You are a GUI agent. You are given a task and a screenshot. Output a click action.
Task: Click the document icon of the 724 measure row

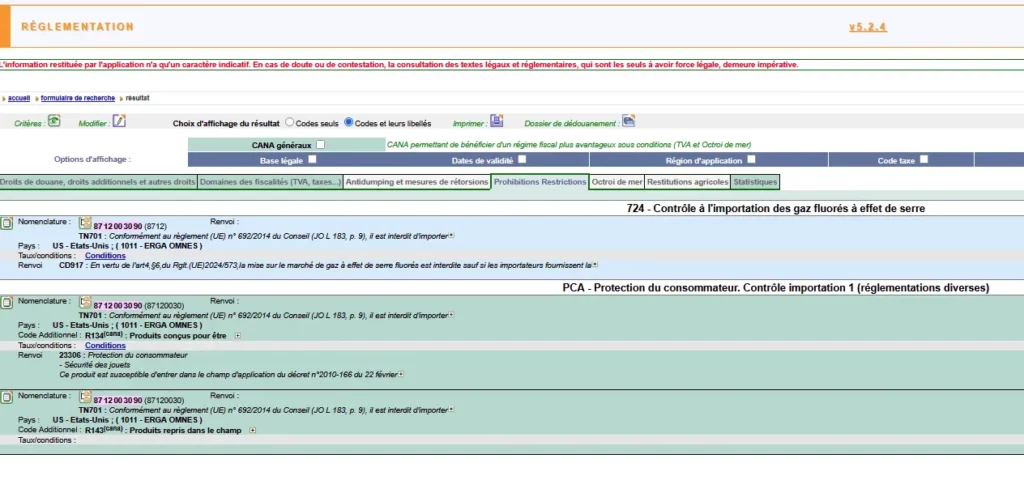(7, 222)
